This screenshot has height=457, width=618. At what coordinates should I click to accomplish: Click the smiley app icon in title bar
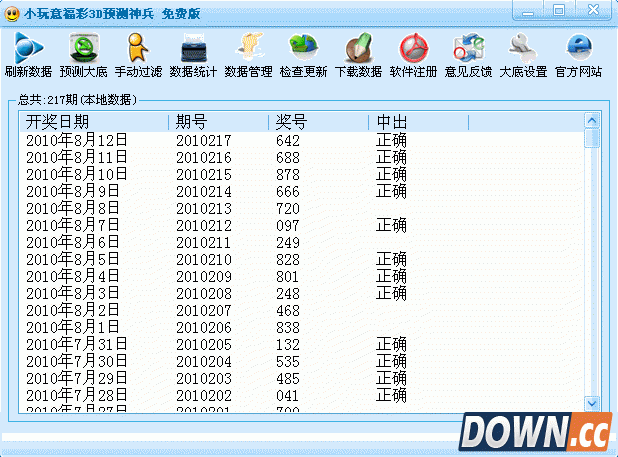point(12,14)
